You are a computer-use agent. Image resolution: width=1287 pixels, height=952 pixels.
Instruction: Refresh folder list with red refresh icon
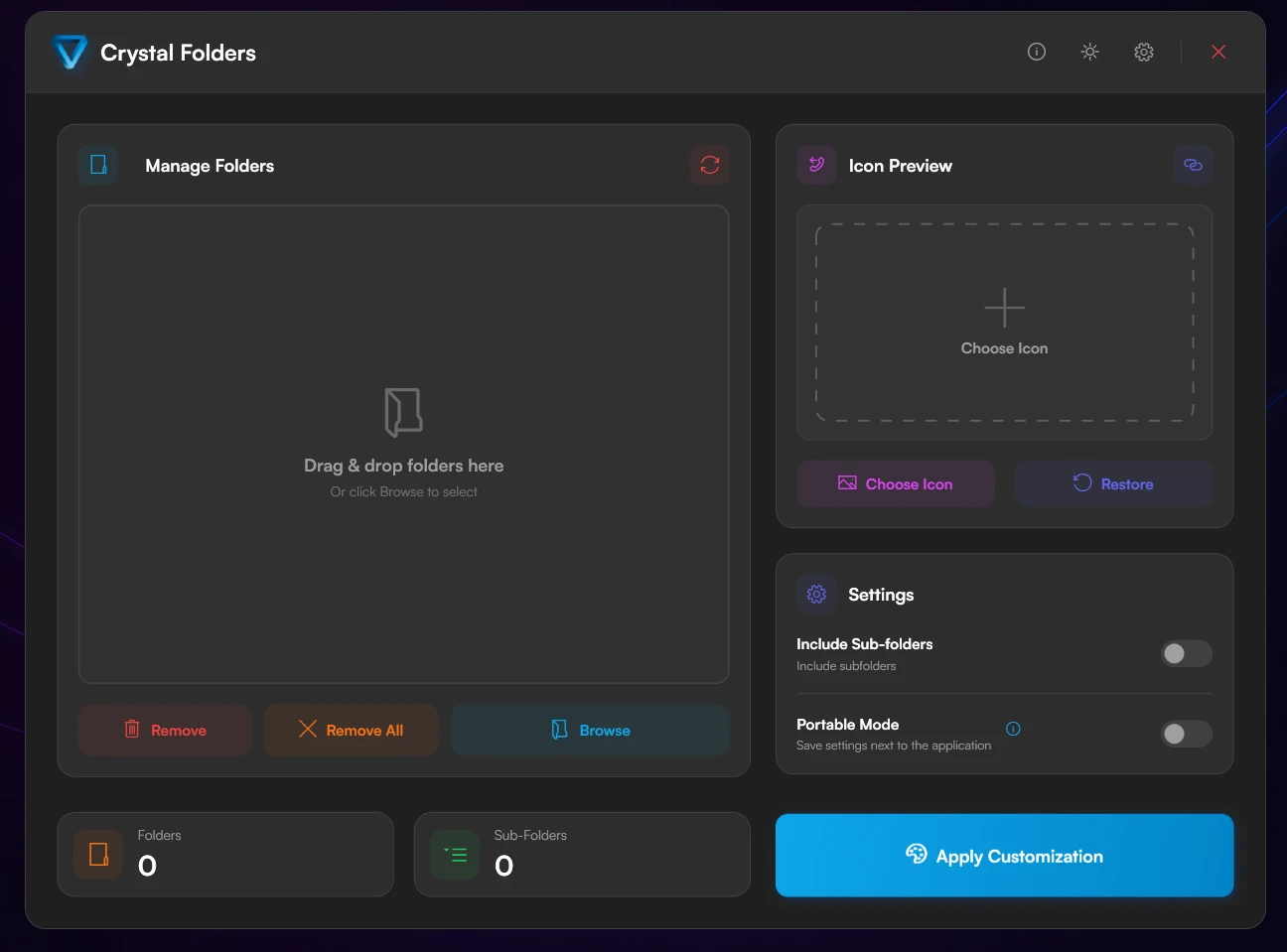[x=709, y=165]
